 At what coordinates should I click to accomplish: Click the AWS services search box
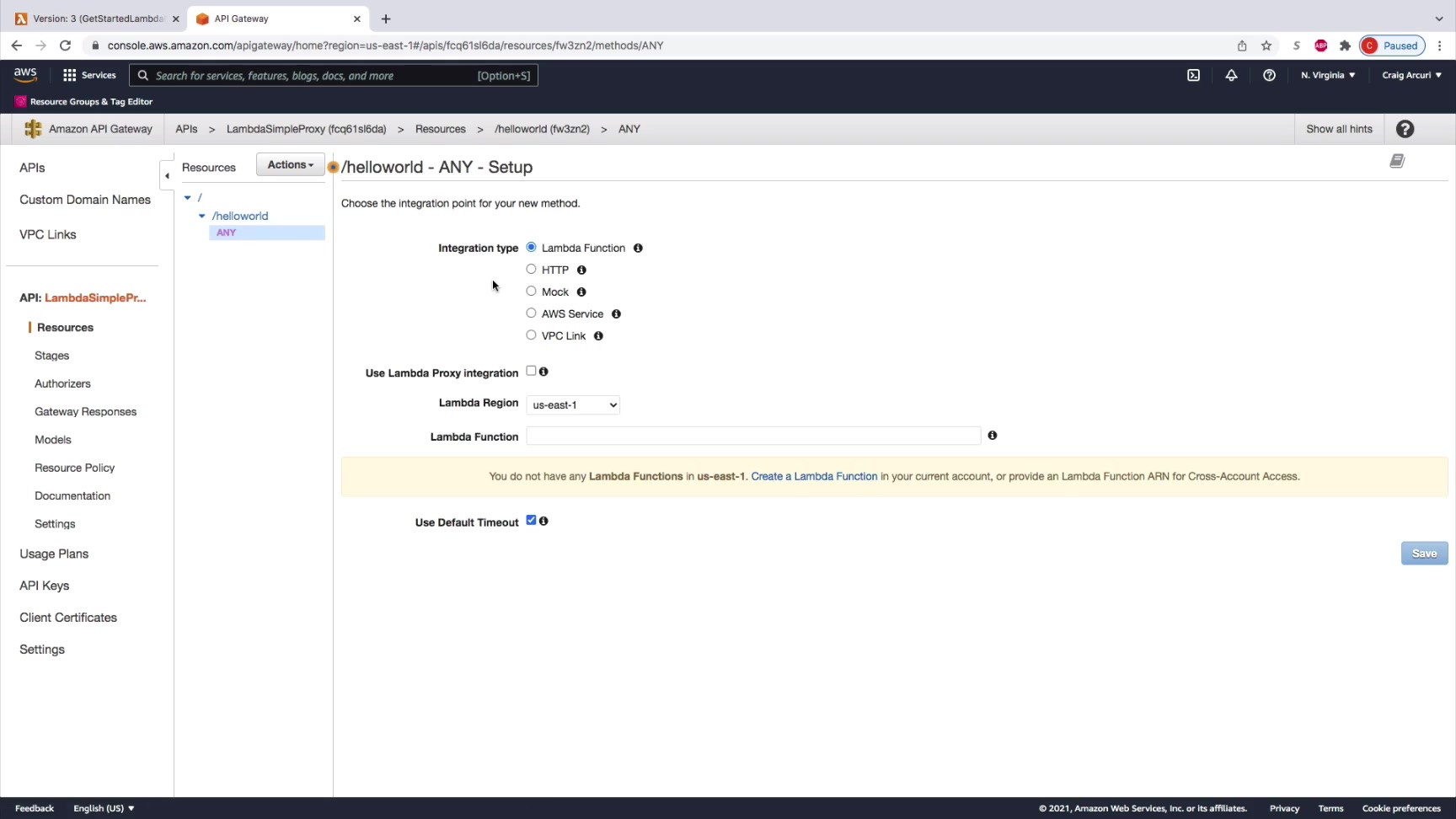pyautogui.click(x=334, y=75)
